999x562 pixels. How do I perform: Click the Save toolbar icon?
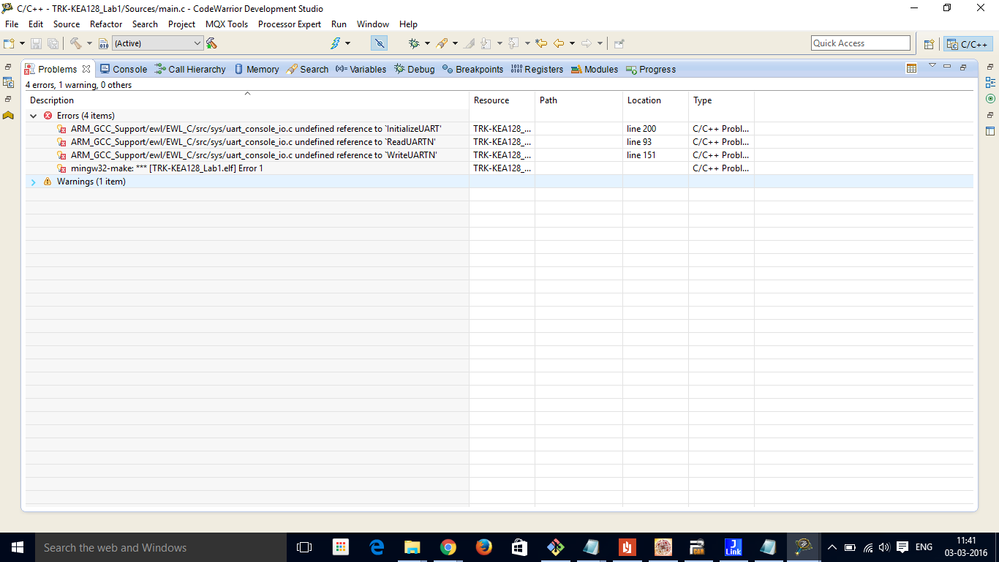(36, 43)
